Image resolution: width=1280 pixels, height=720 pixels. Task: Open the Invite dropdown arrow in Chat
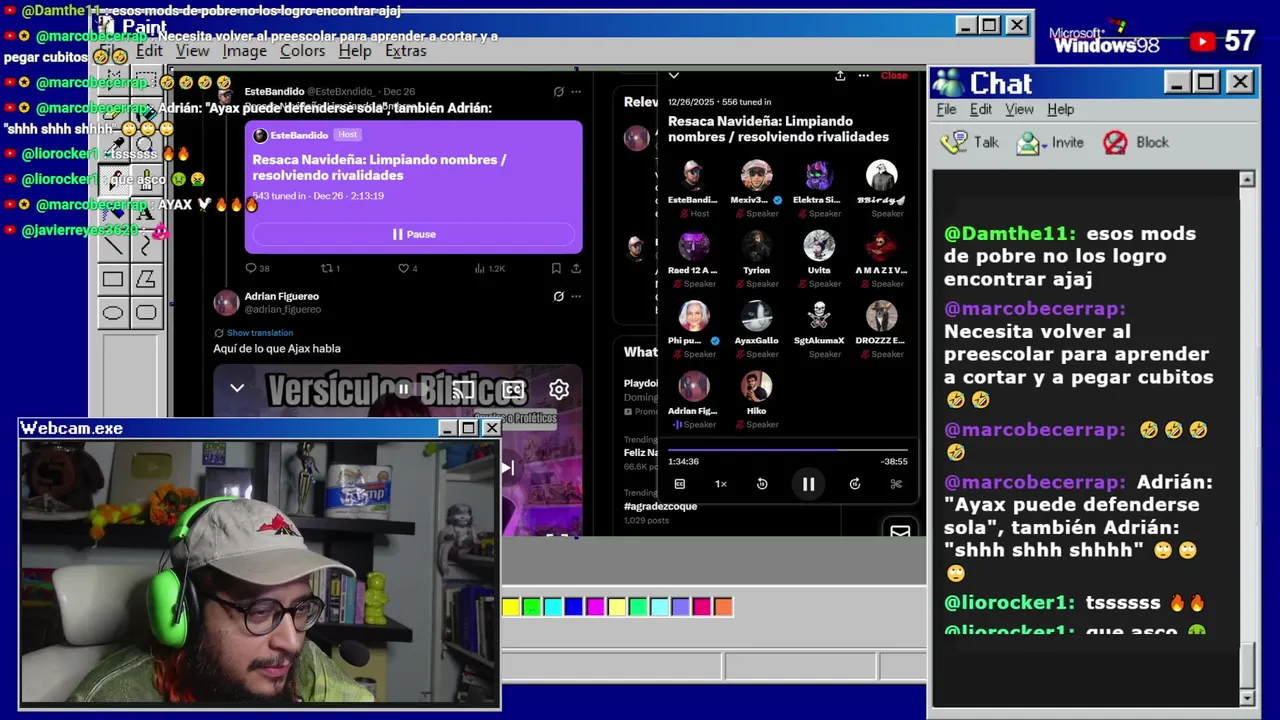click(x=1044, y=145)
